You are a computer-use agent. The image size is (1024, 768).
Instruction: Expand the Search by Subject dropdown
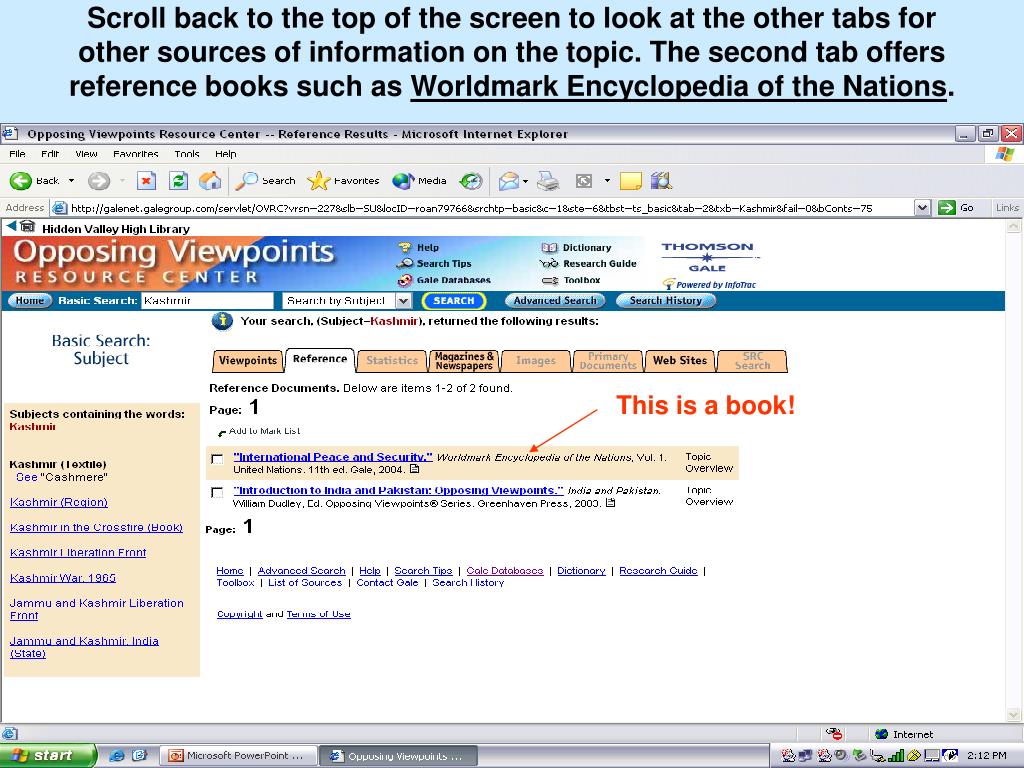click(404, 300)
